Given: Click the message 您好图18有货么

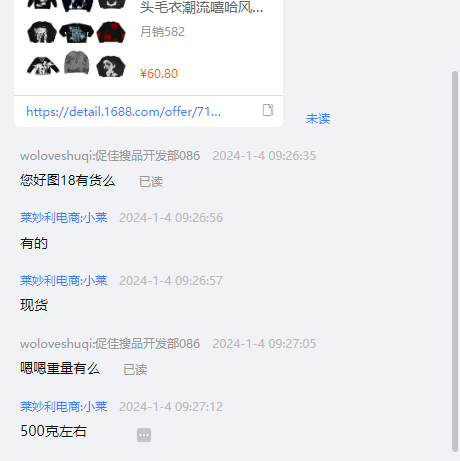Looking at the screenshot, I should [x=68, y=180].
